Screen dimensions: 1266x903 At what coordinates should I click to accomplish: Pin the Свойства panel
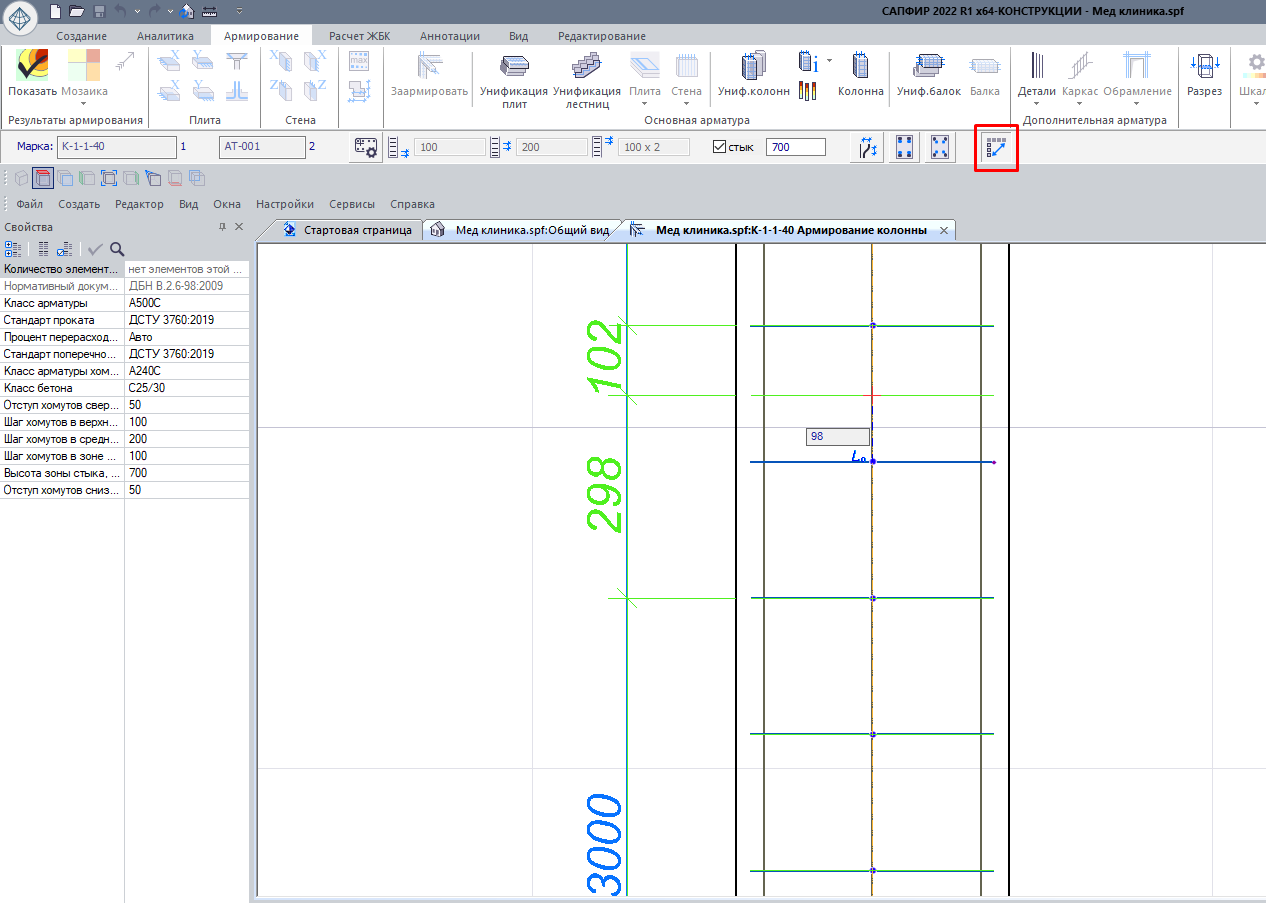point(222,227)
